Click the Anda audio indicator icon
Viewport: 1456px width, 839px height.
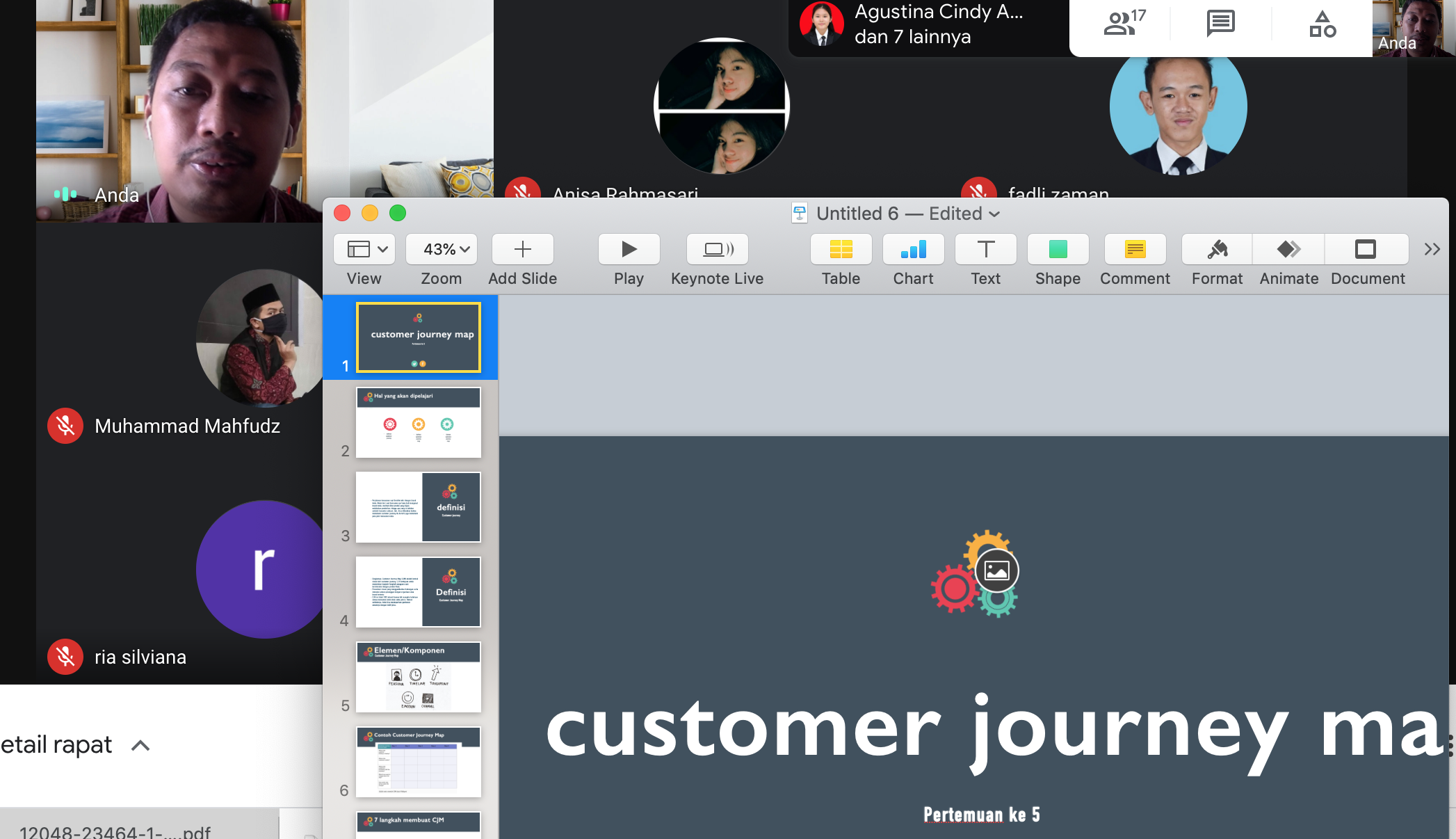pyautogui.click(x=65, y=194)
